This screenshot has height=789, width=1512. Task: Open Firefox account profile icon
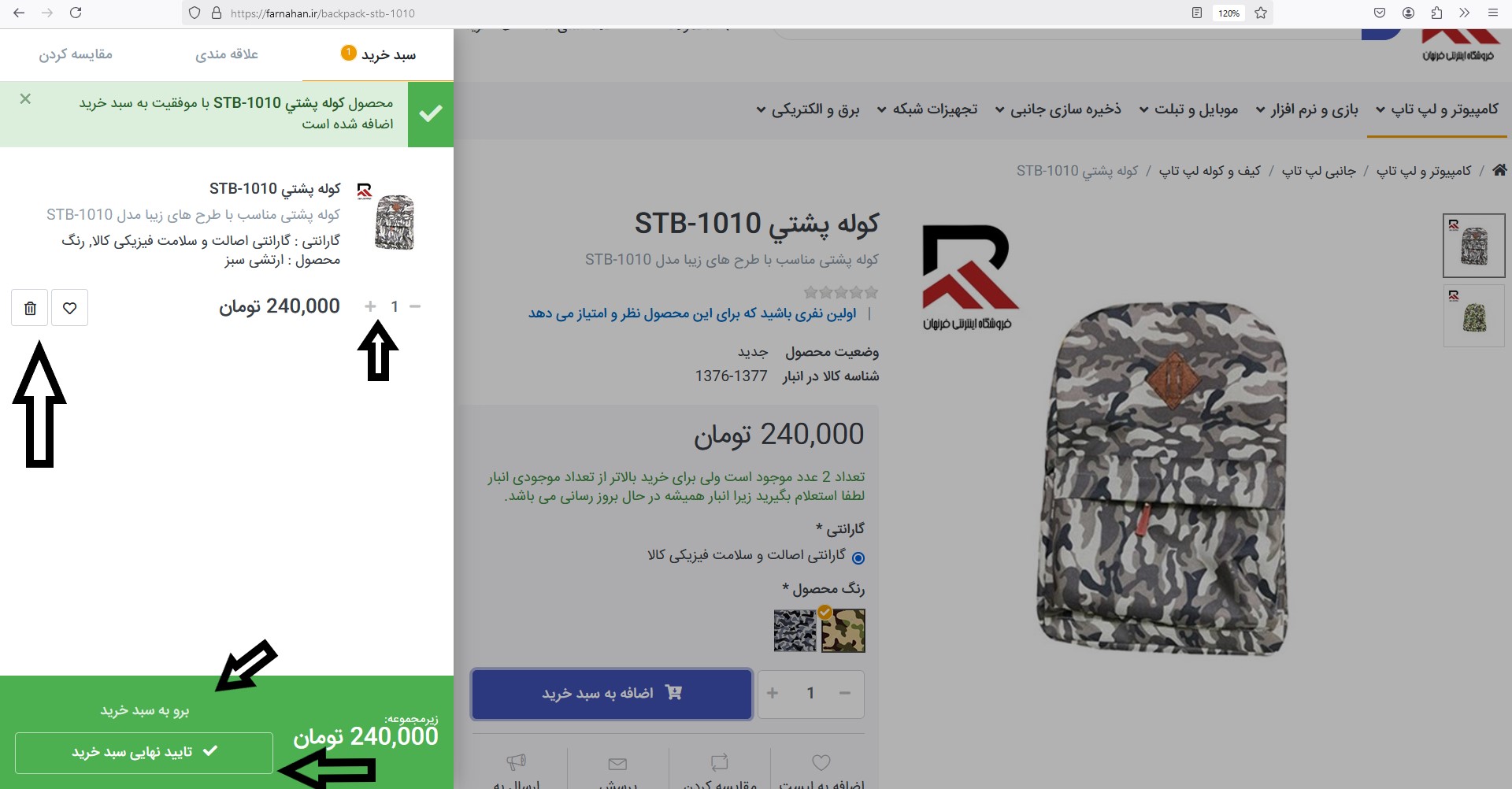click(x=1408, y=13)
